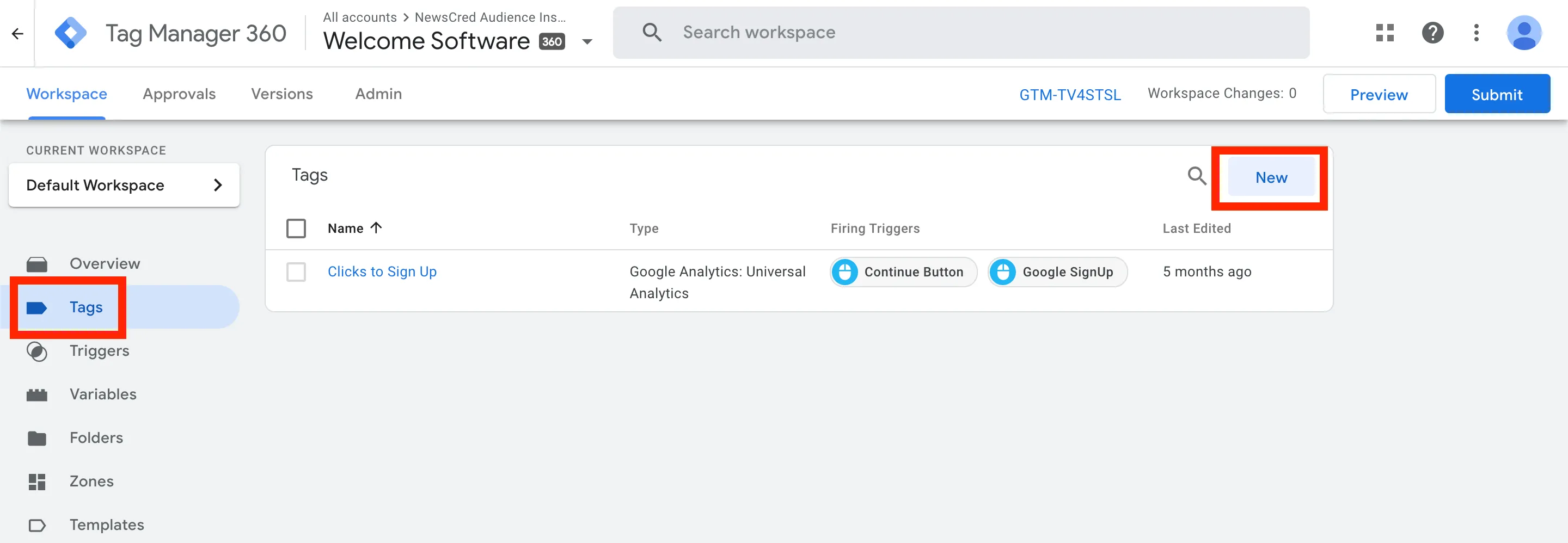Click the Templates sidebar icon
Image resolution: width=1568 pixels, height=543 pixels.
coord(37,526)
